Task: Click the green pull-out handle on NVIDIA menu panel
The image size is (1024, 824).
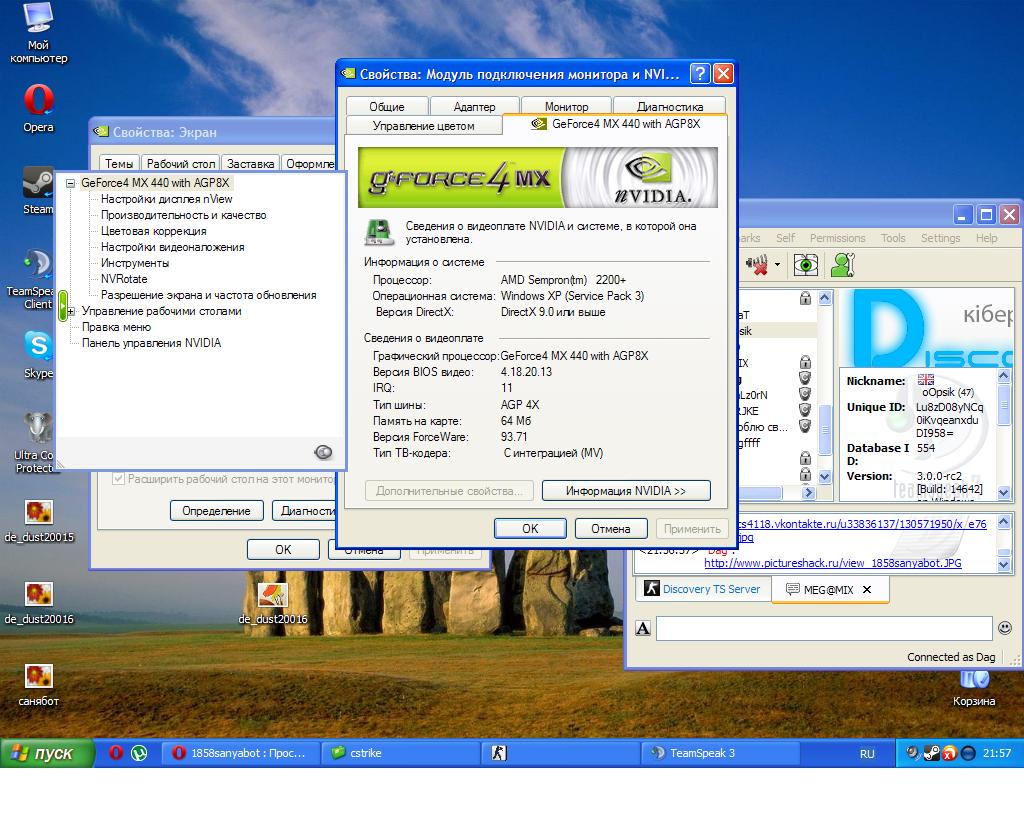Action: (63, 306)
